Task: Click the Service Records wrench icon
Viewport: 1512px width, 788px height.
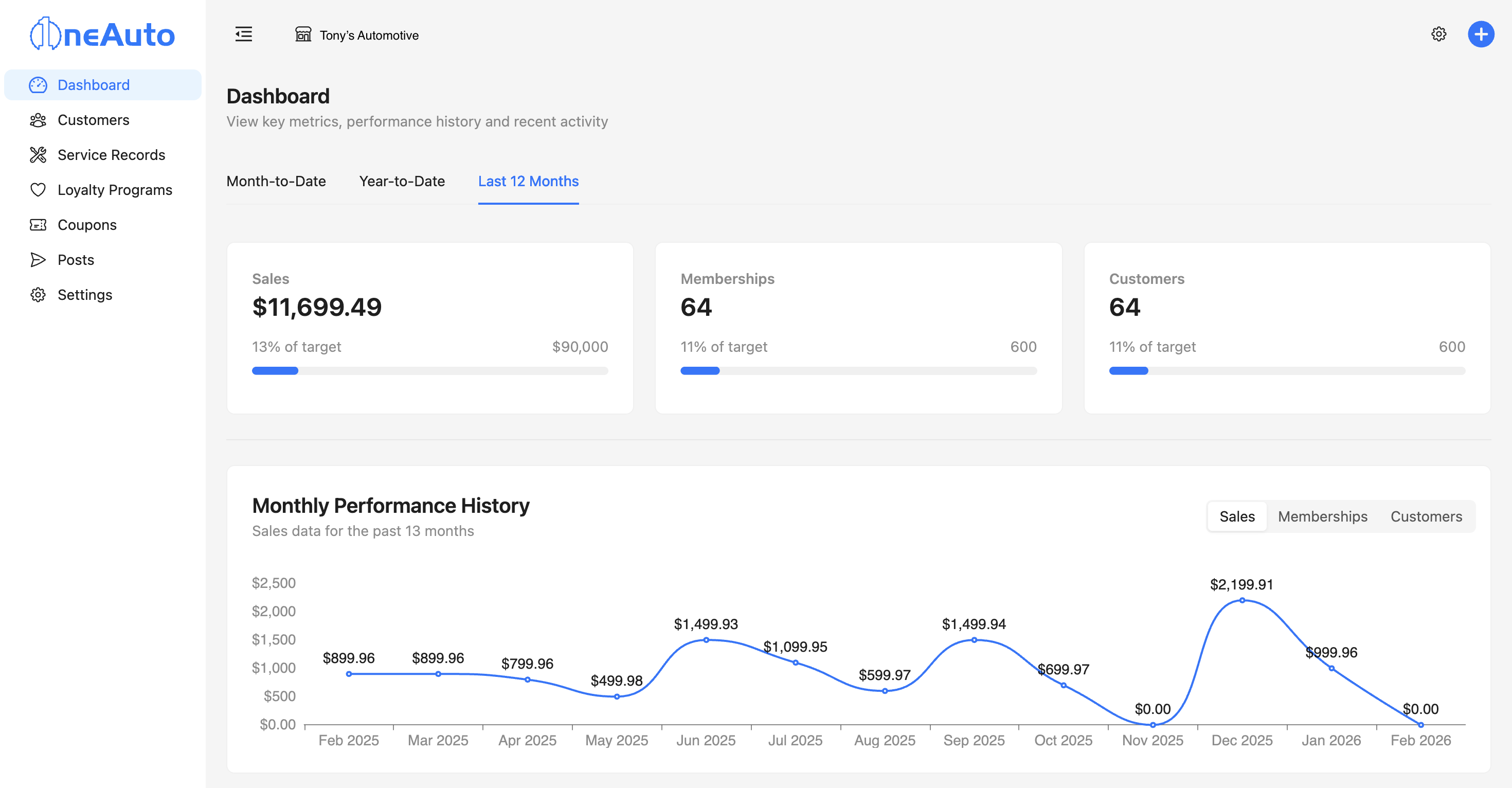Action: [x=38, y=155]
